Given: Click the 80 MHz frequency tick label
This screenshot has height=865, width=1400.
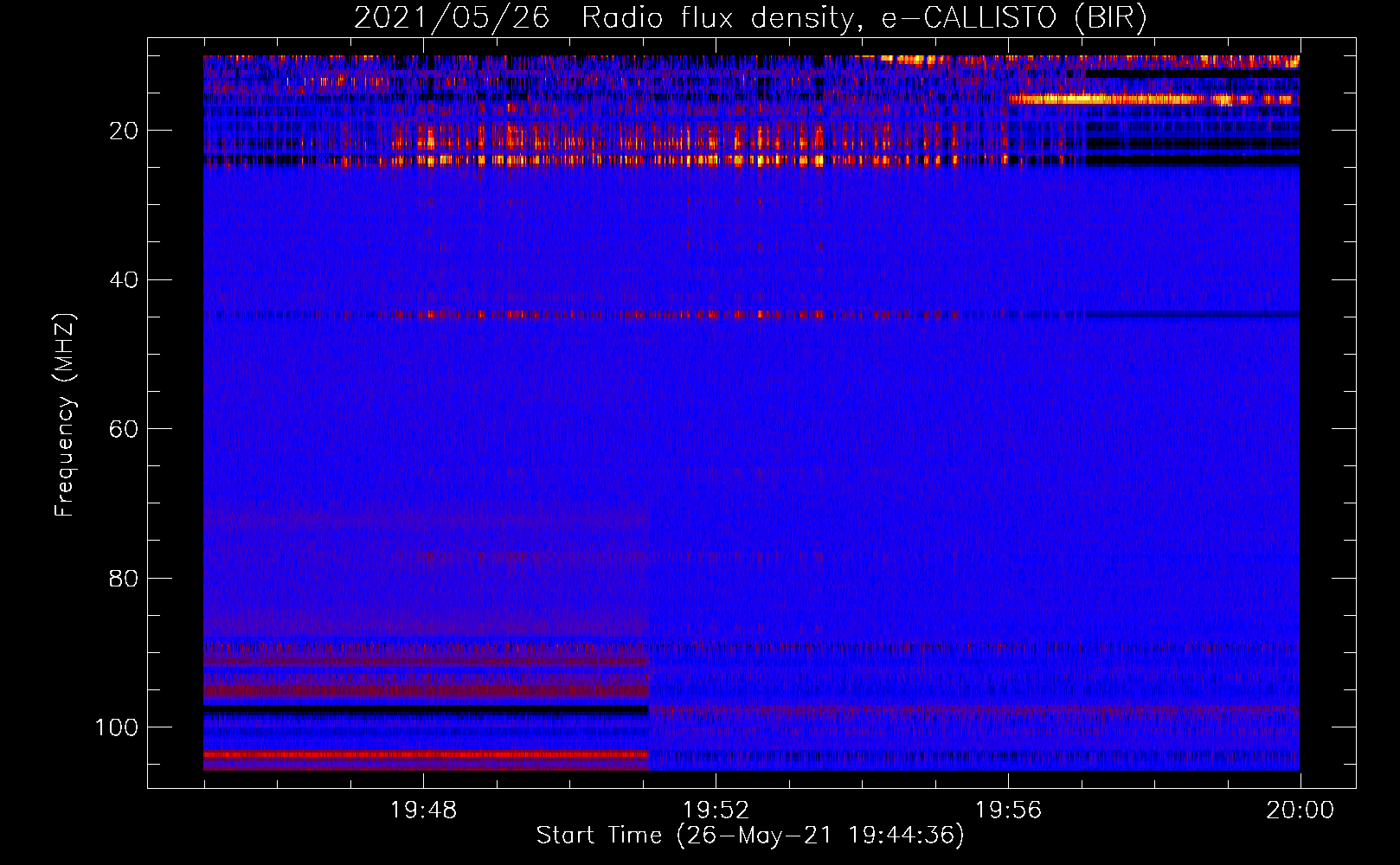Looking at the screenshot, I should [x=124, y=578].
